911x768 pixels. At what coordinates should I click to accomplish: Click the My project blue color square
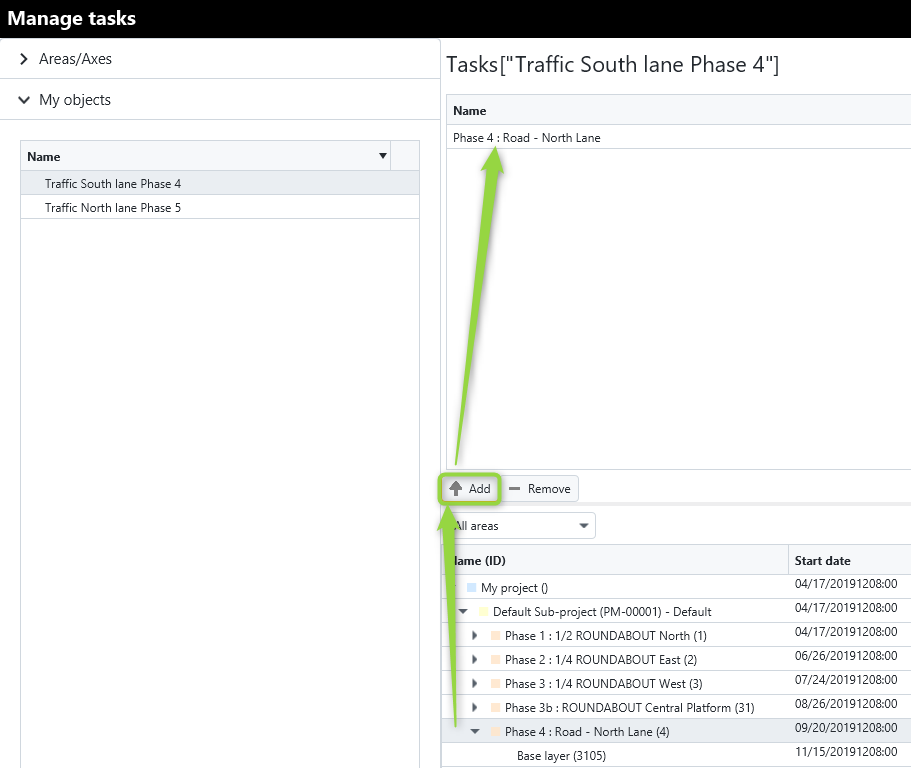point(472,588)
